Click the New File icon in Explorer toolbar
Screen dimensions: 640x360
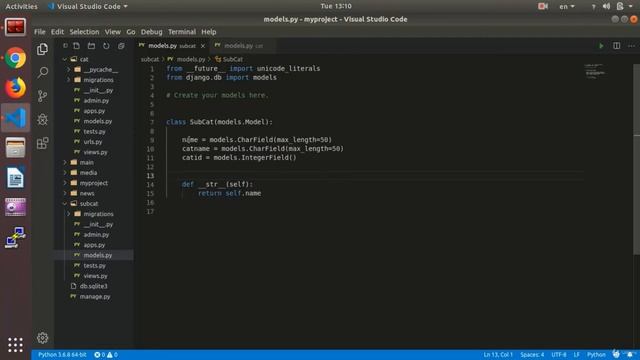click(76, 46)
